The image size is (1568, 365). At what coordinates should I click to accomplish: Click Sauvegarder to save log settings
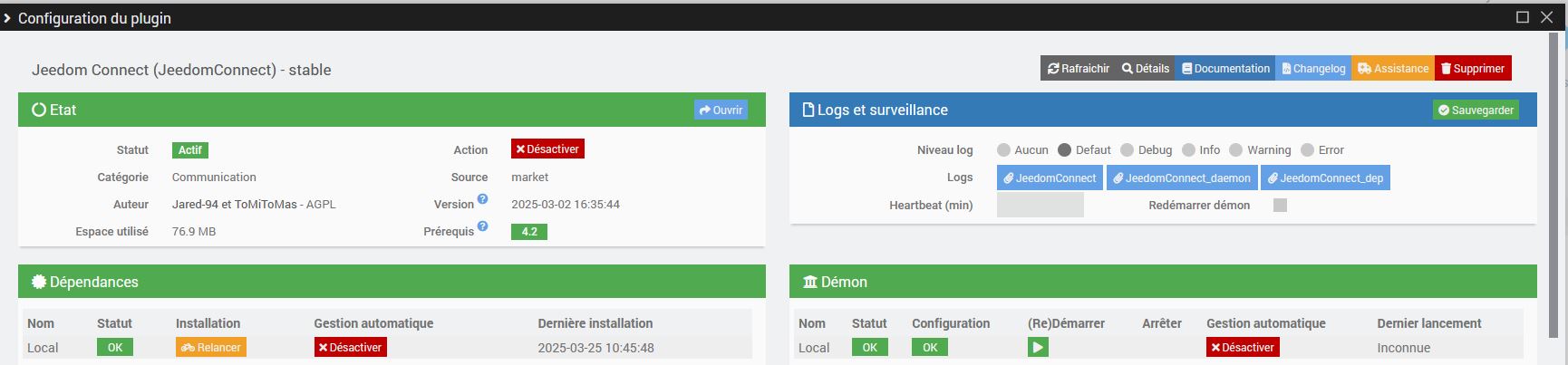pyautogui.click(x=1476, y=110)
